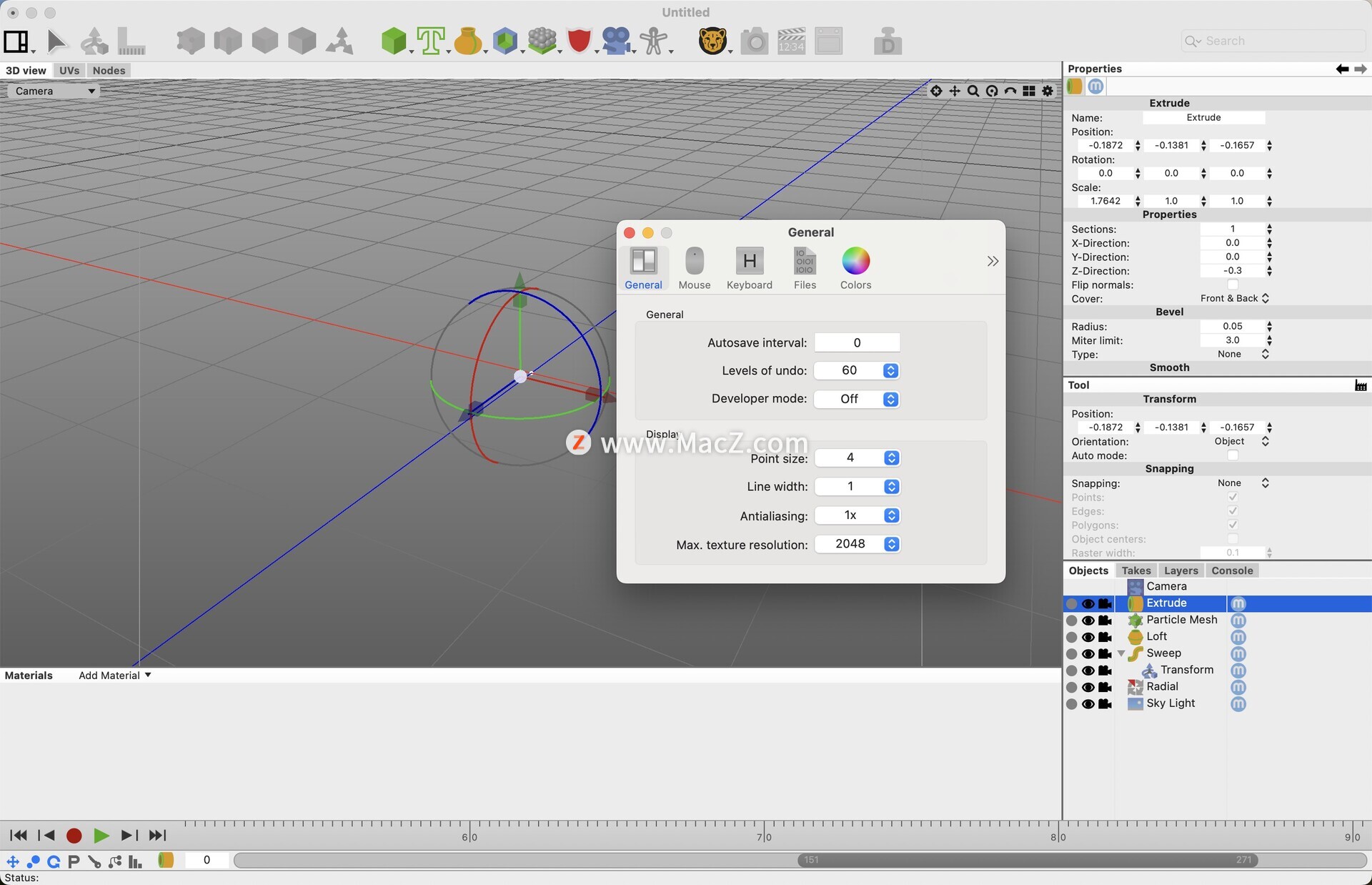Open the Antialiasing dropdown
The height and width of the screenshot is (885, 1372).
857,515
